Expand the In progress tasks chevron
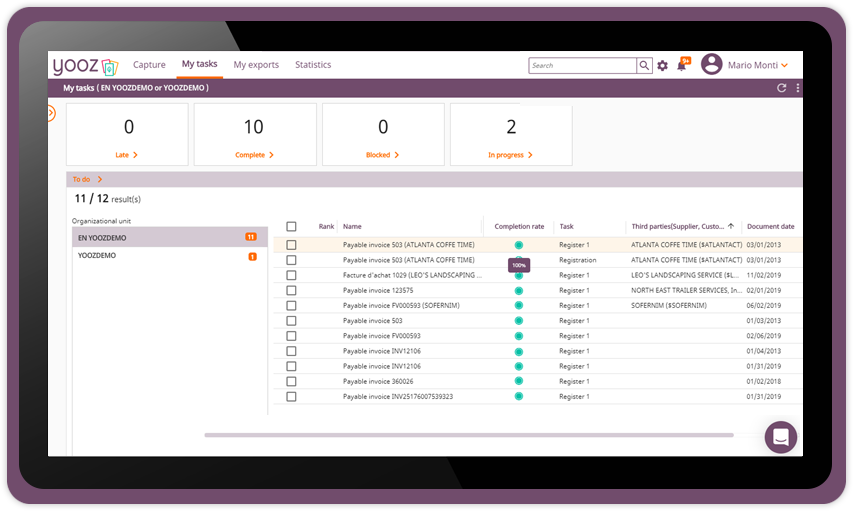Screen dimensions: 853x511 (530, 155)
